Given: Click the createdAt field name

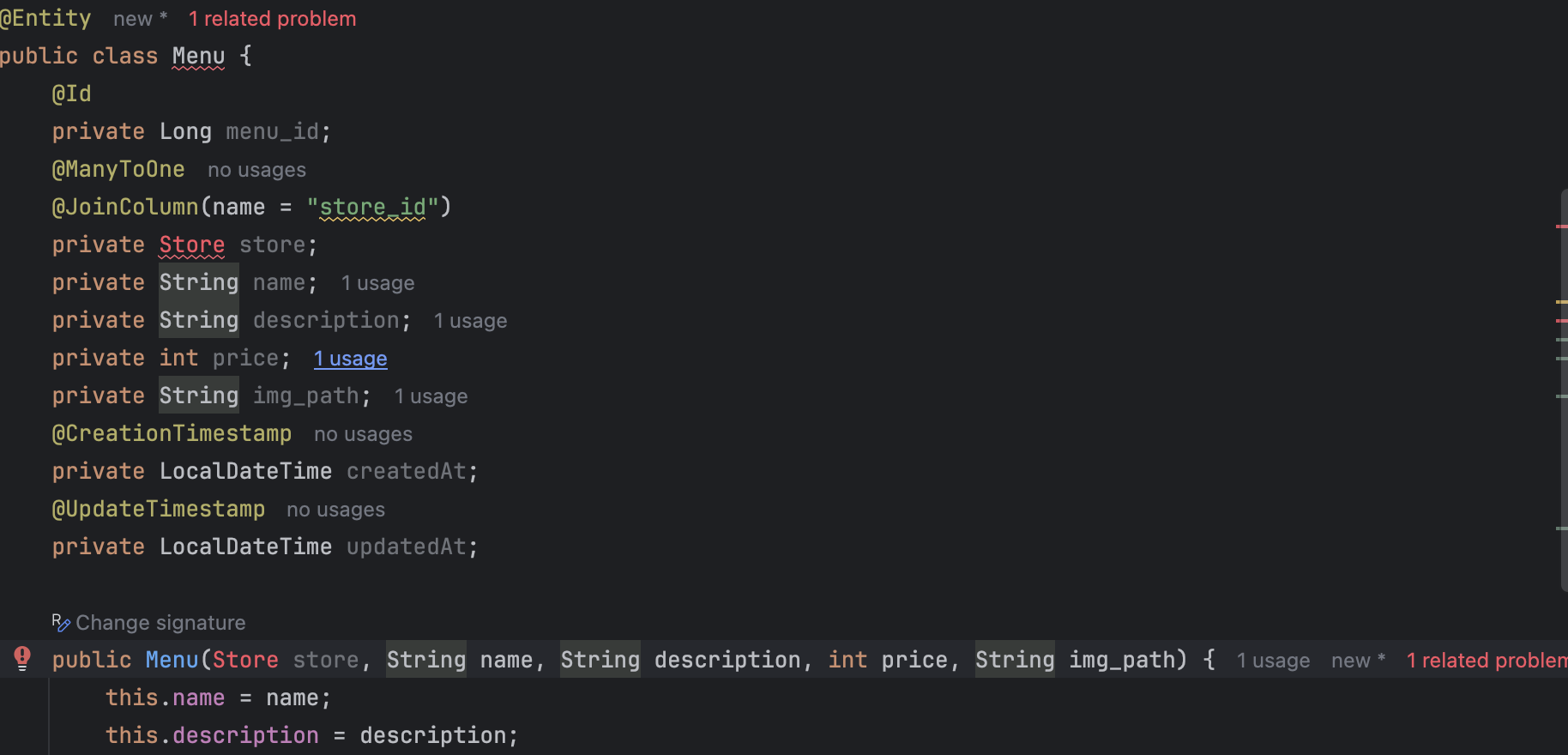Looking at the screenshot, I should 407,472.
